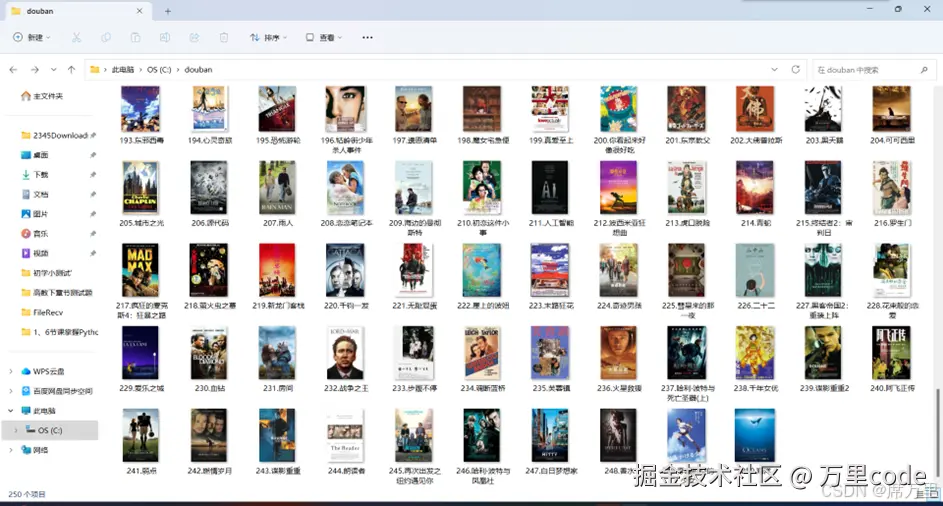The height and width of the screenshot is (506, 943).
Task: Click the 此电脑 breadcrumb in the address bar
Action: point(123,70)
